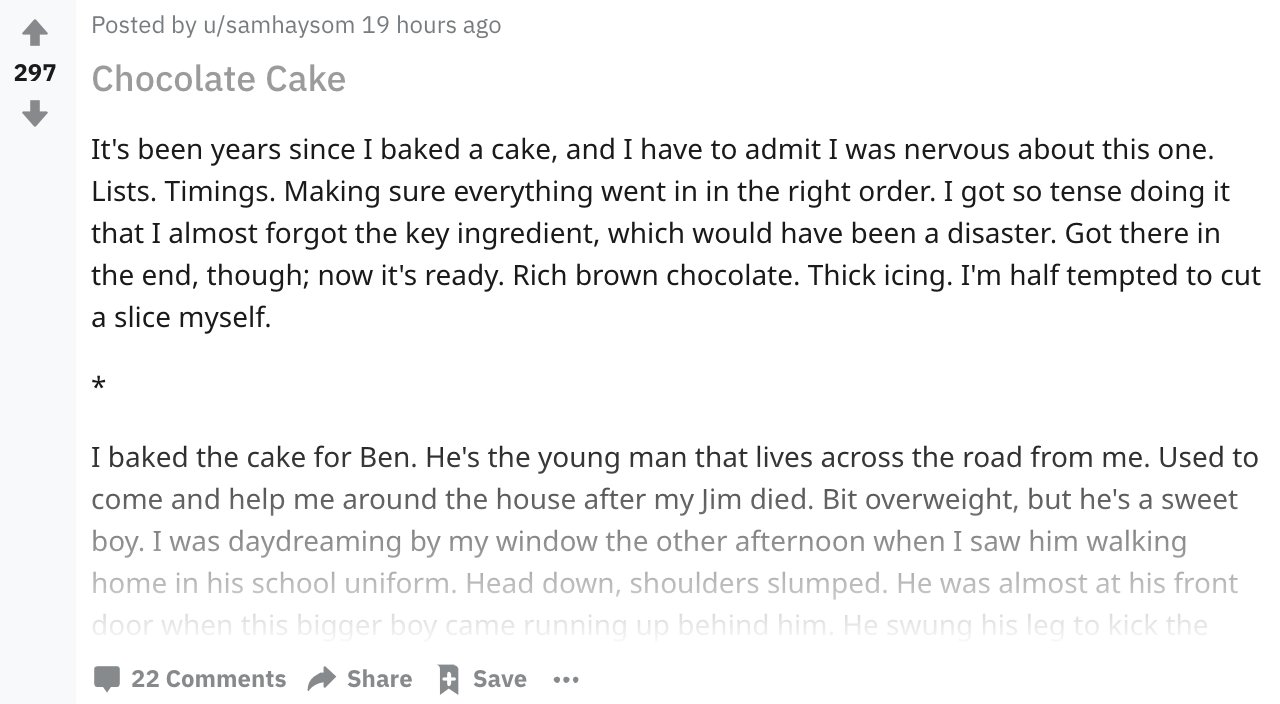Open u/samhaysom user profile
Screen dimensions: 1280x704
pos(278,25)
